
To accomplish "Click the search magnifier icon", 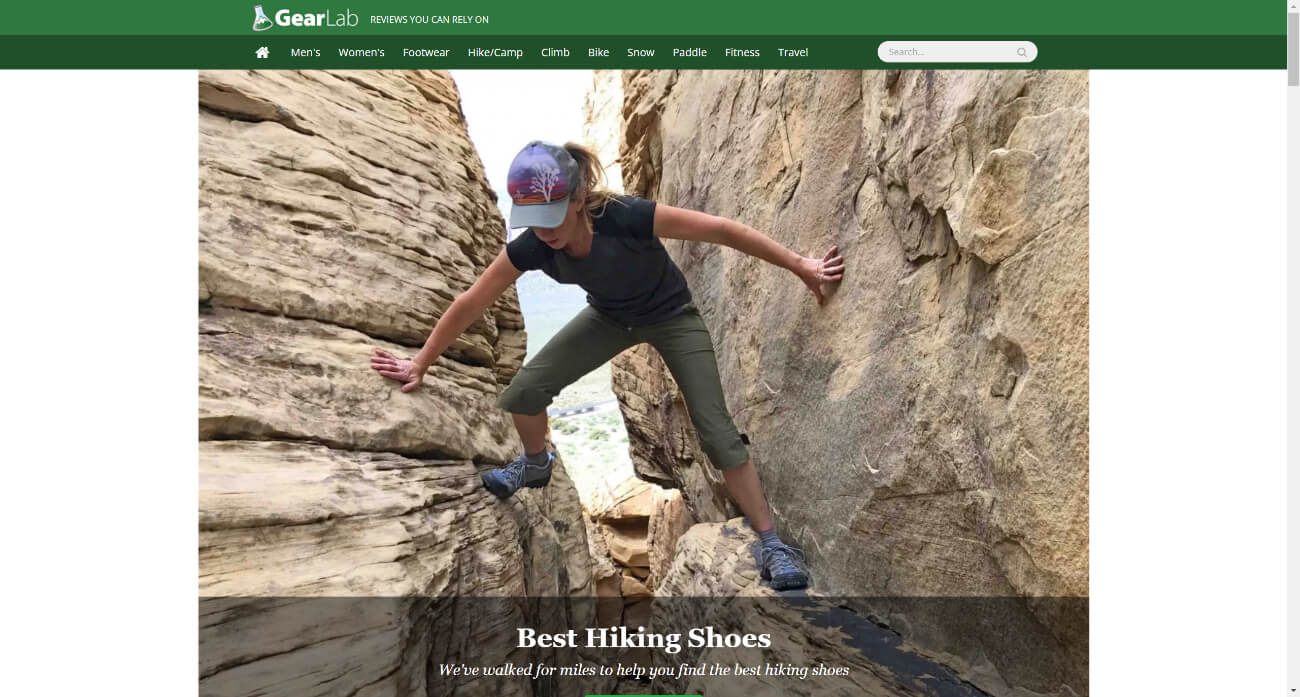I will (1021, 52).
